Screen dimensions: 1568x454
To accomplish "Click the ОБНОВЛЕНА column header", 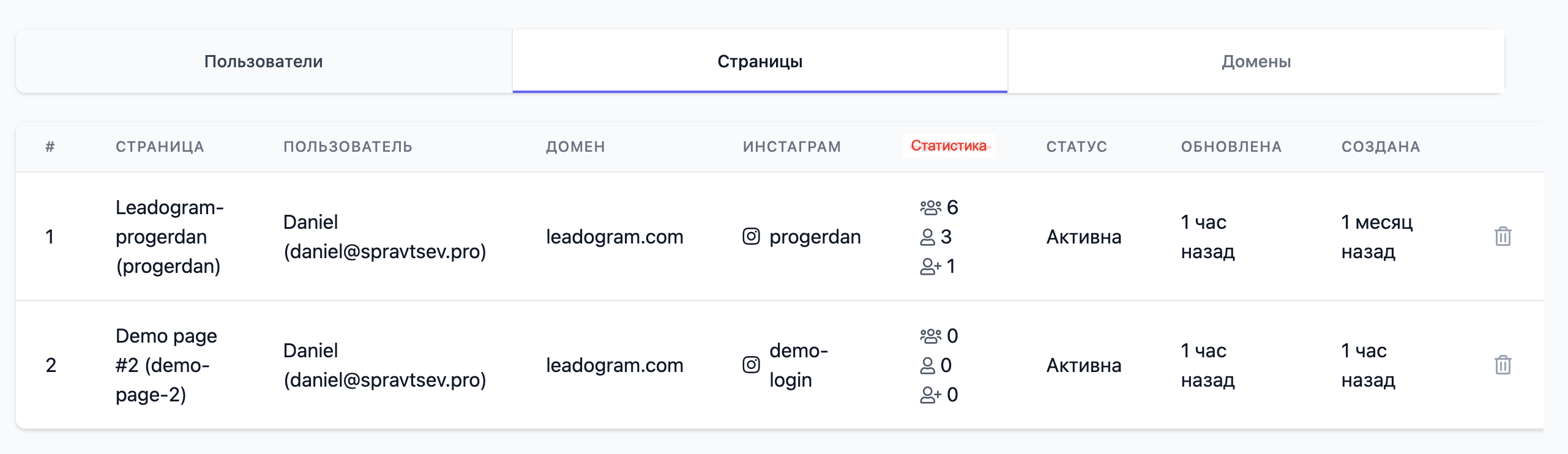I will tap(1231, 147).
